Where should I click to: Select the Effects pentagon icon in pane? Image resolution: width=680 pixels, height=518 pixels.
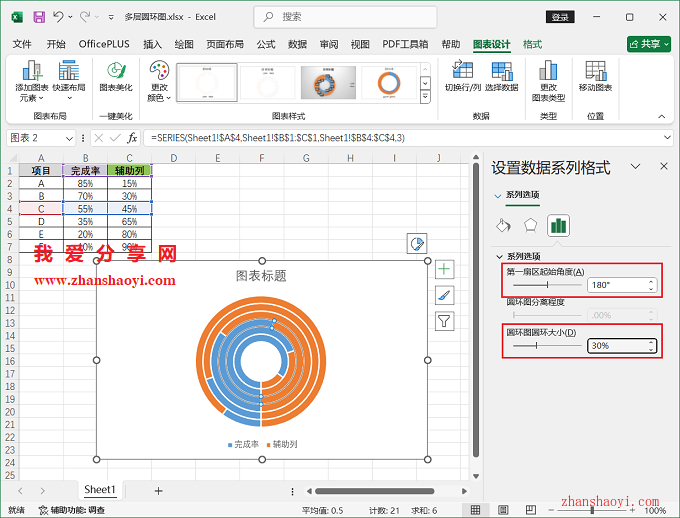[531, 225]
